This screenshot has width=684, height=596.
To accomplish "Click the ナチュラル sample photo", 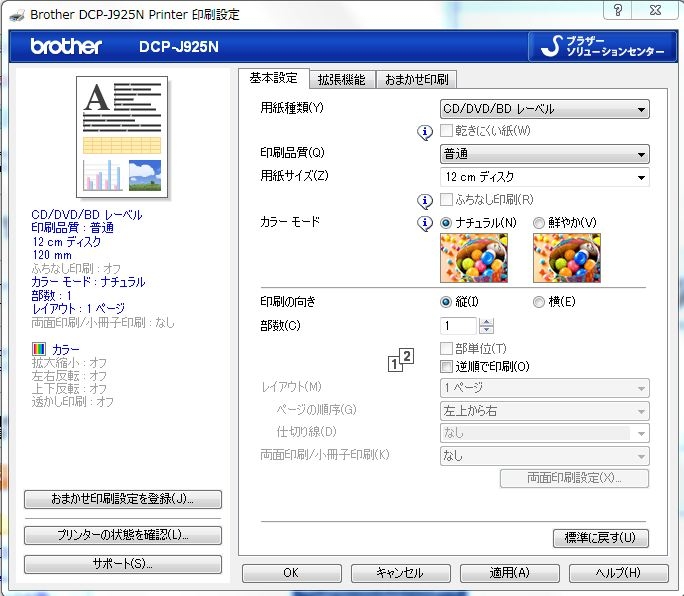I will [474, 258].
